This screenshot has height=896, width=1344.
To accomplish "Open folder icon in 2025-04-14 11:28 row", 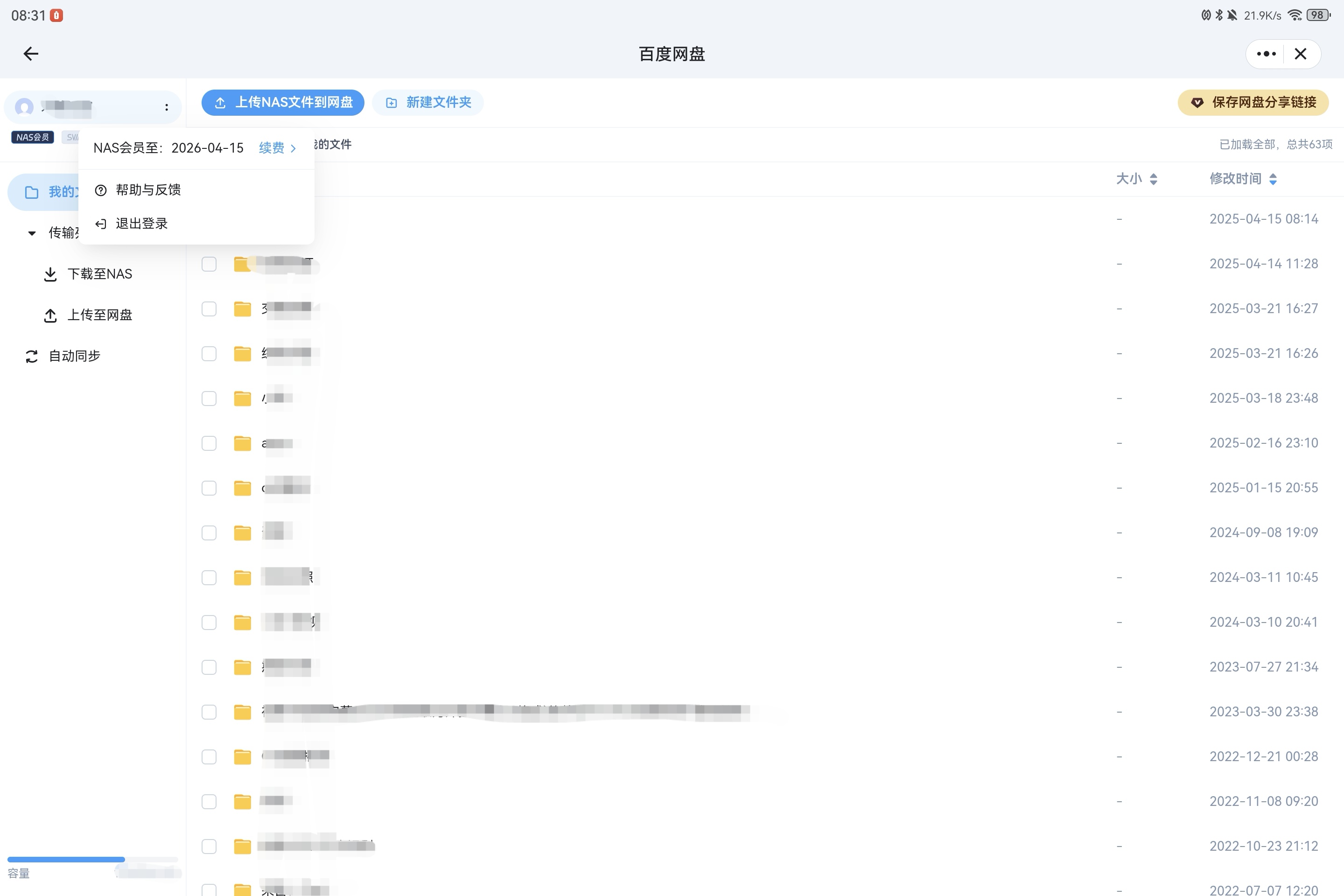I will pos(242,264).
